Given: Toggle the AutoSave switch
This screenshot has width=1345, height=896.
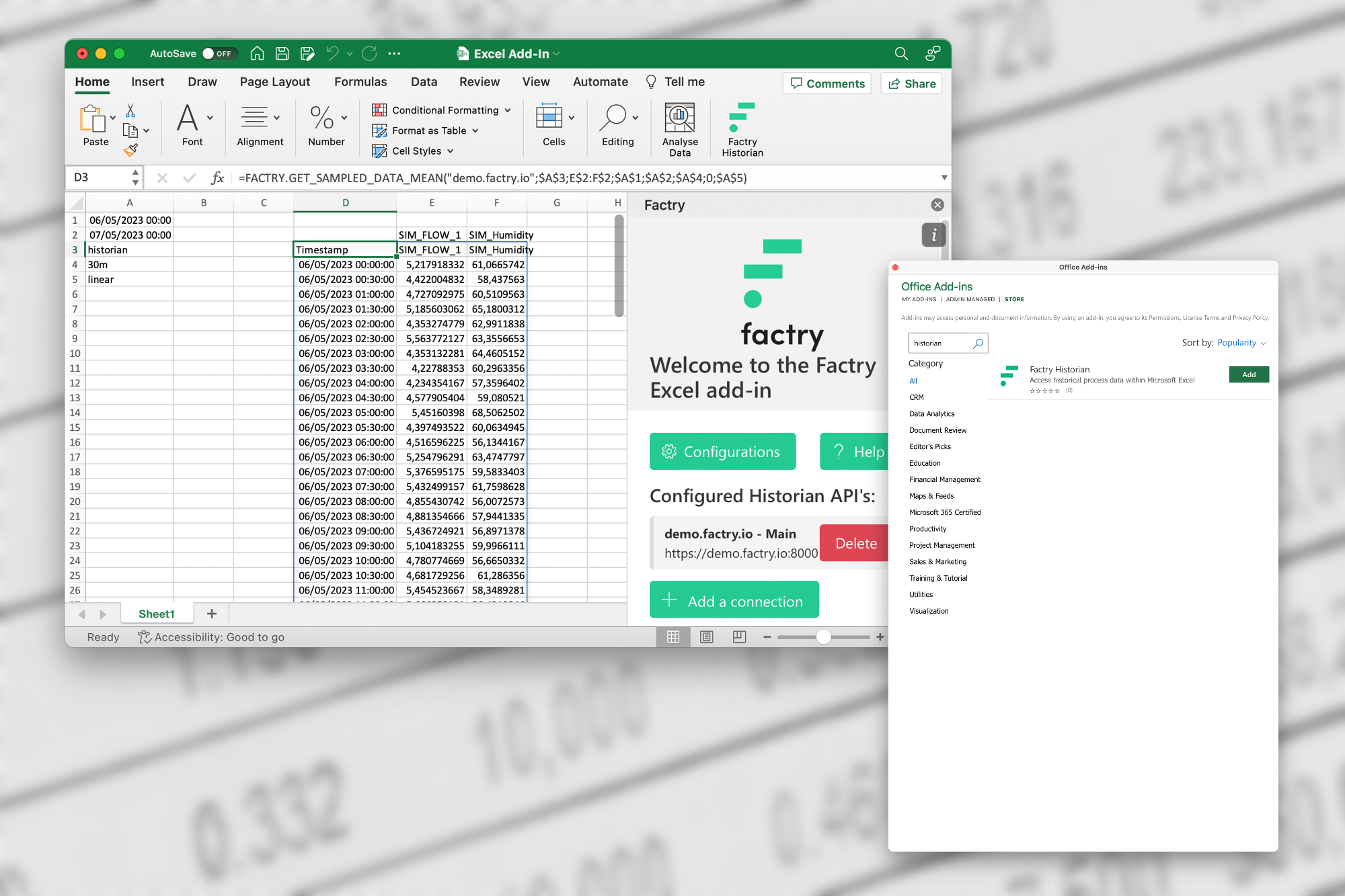Looking at the screenshot, I should point(219,54).
